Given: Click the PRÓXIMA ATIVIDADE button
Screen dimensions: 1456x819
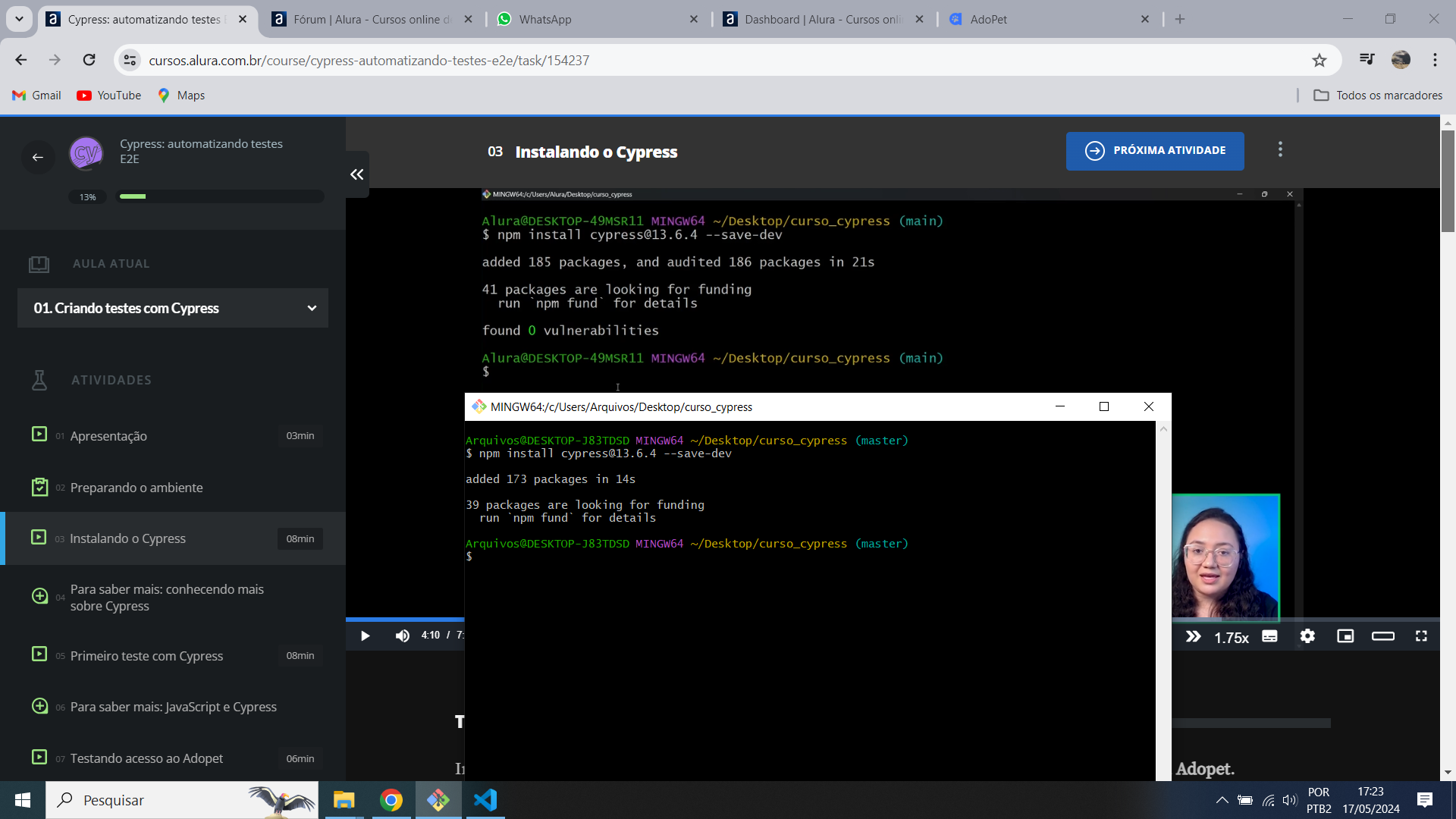Looking at the screenshot, I should (x=1155, y=151).
